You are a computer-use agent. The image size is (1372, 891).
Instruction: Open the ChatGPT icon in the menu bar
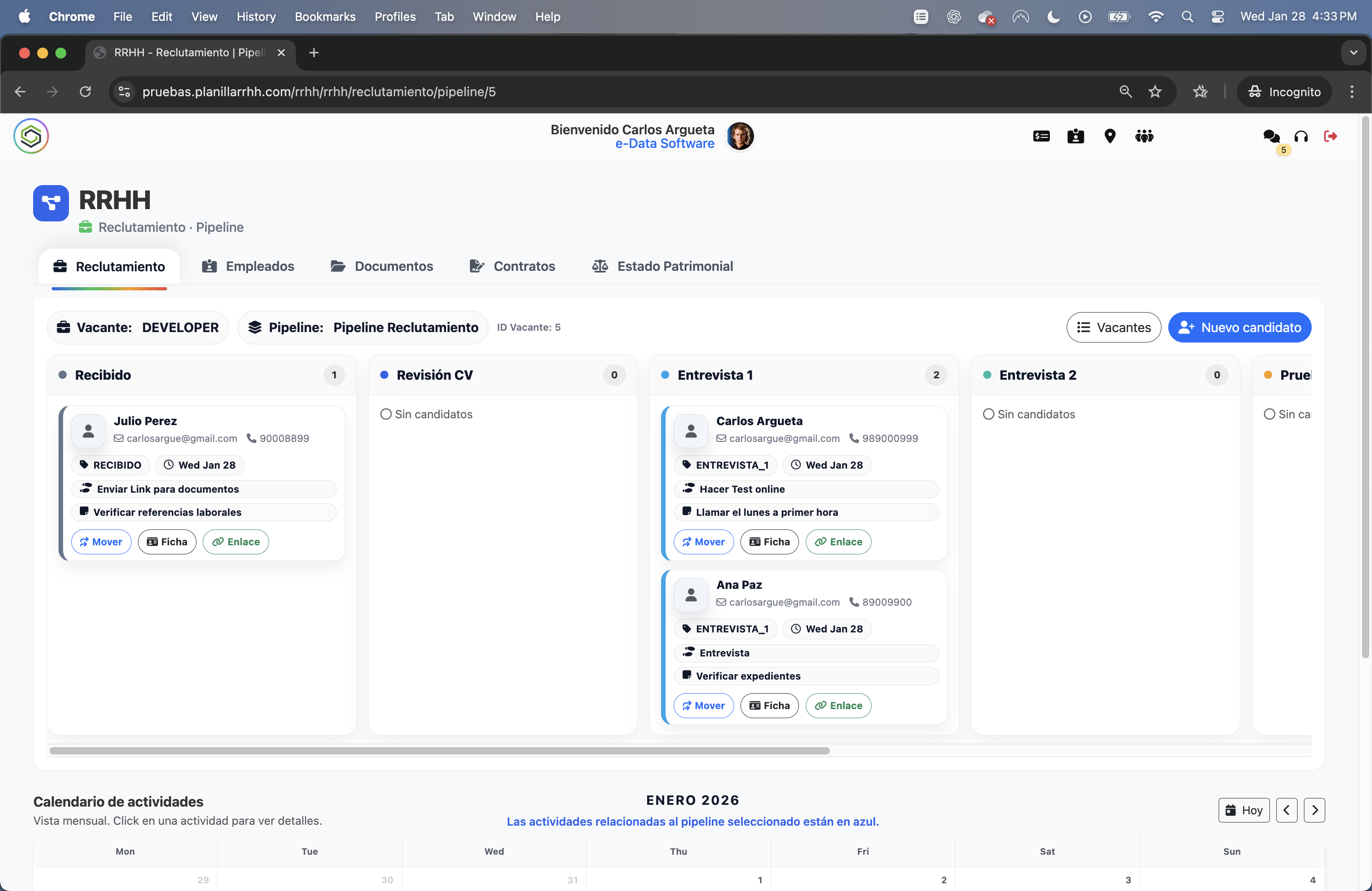954,17
